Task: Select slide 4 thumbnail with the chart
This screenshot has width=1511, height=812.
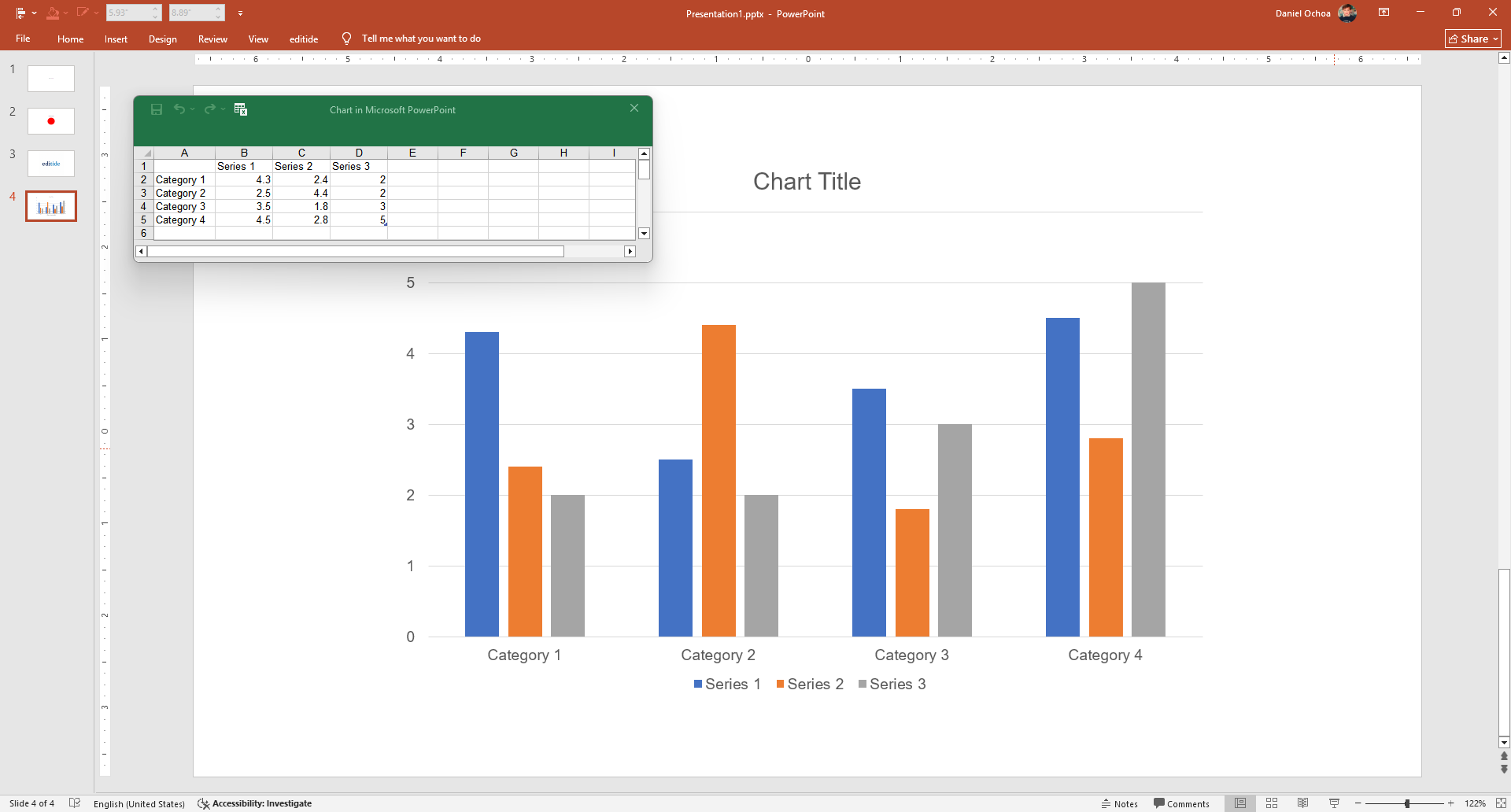Action: pyautogui.click(x=51, y=206)
